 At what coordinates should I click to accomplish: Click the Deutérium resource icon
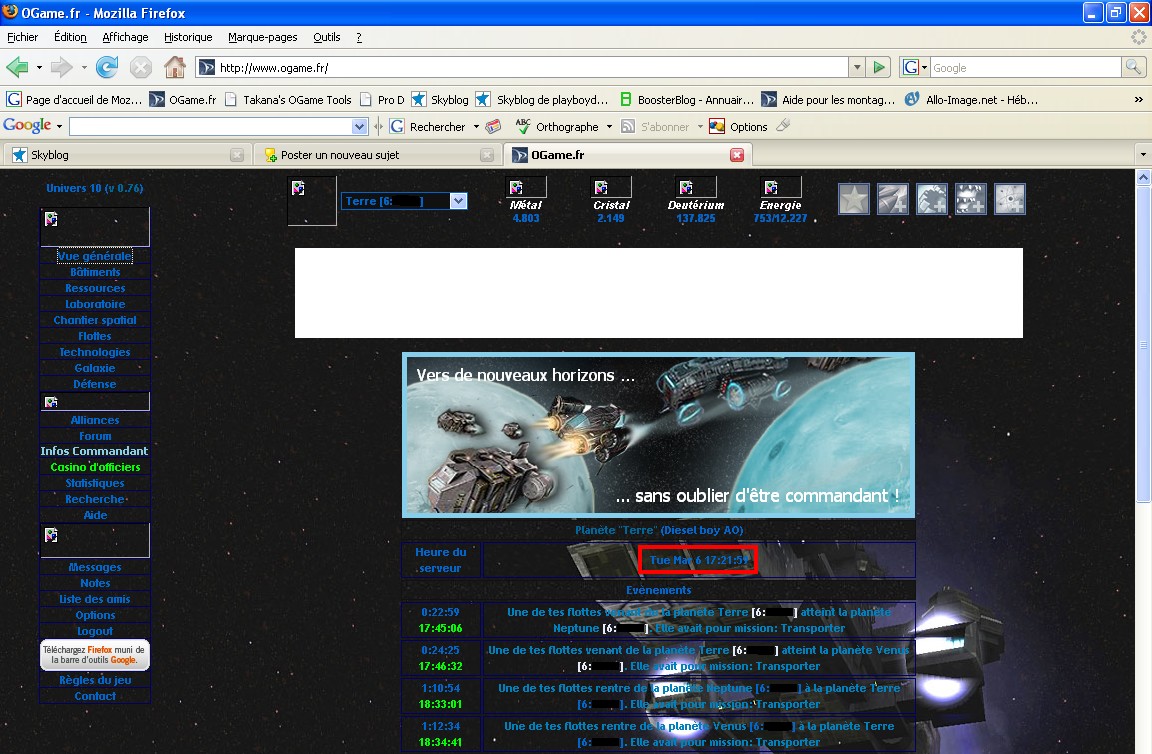click(696, 187)
